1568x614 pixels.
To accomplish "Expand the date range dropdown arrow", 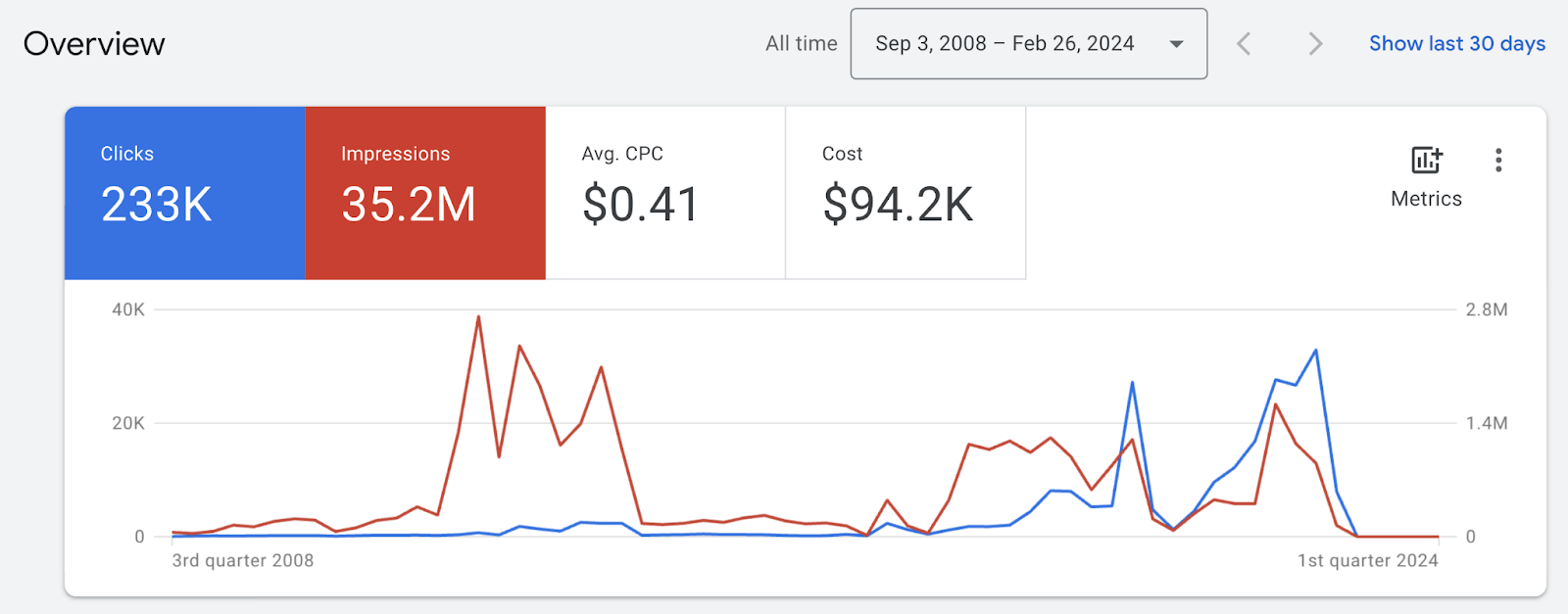I will [x=1176, y=44].
